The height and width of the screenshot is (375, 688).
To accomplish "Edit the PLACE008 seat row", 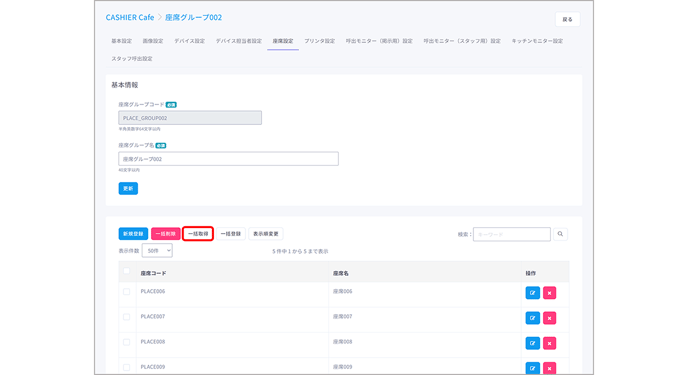I will 532,343.
